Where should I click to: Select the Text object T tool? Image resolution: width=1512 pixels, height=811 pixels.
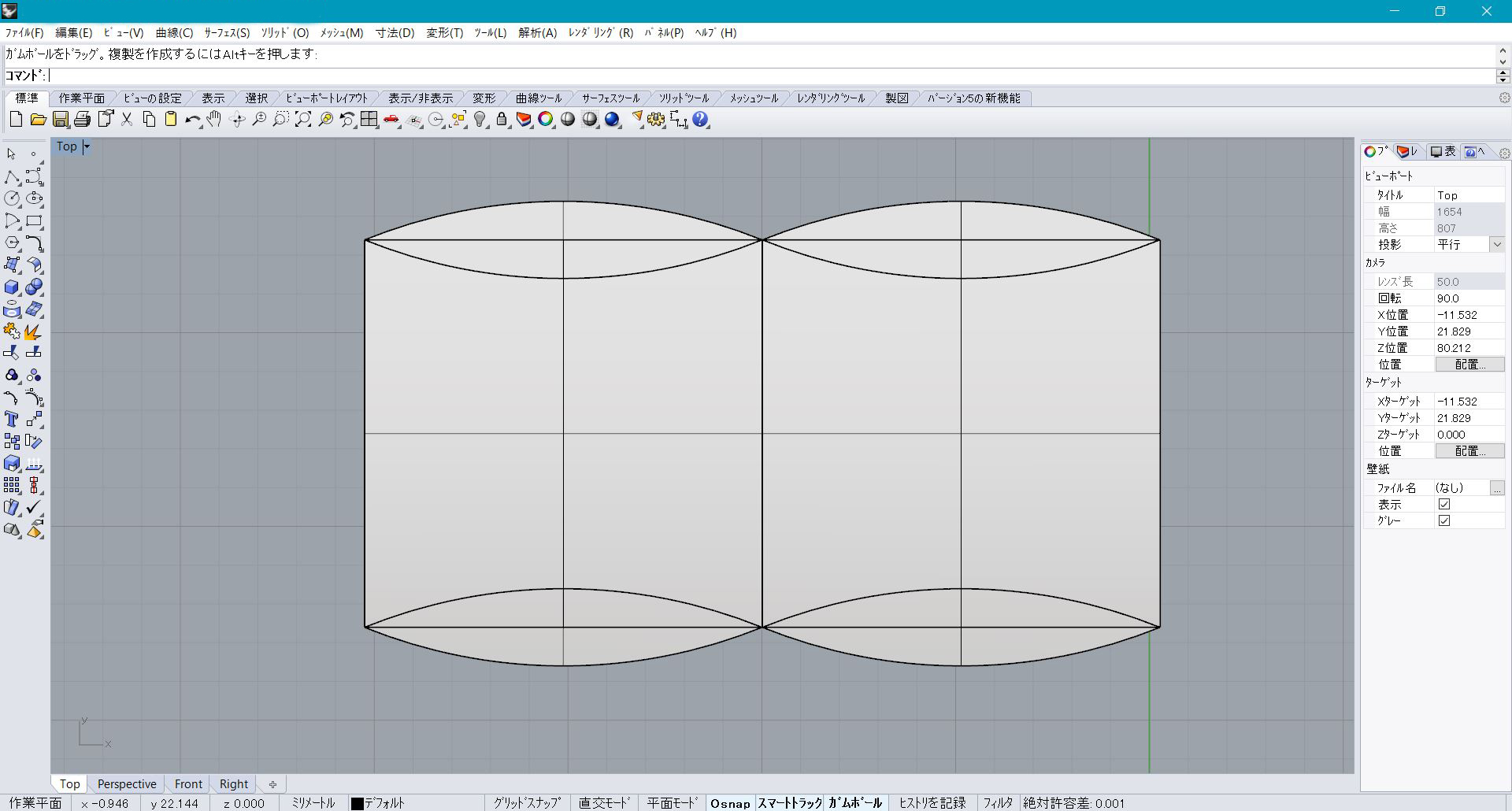[12, 419]
